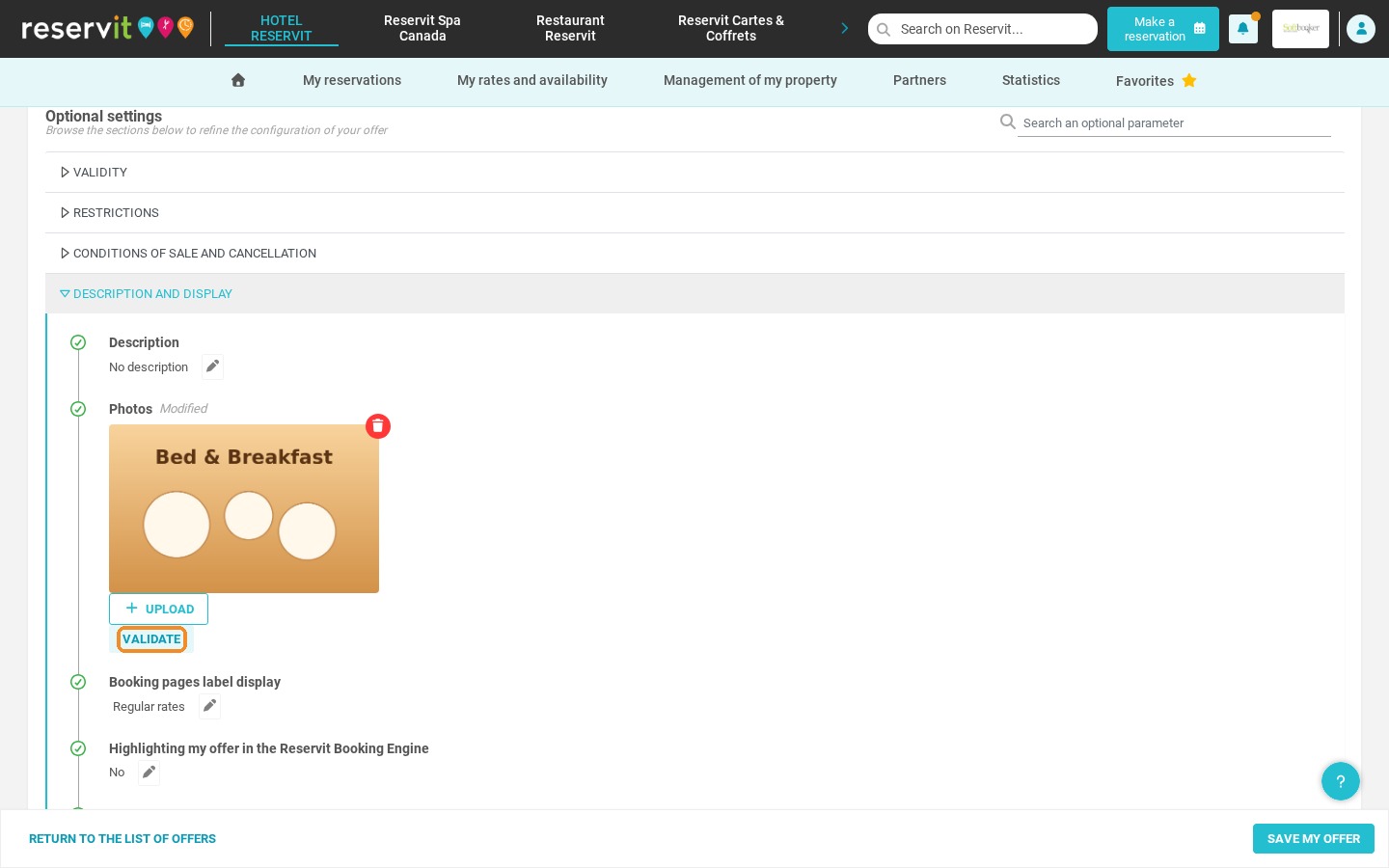This screenshot has height=868, width=1389.
Task: Open My reservations menu
Action: click(x=352, y=80)
